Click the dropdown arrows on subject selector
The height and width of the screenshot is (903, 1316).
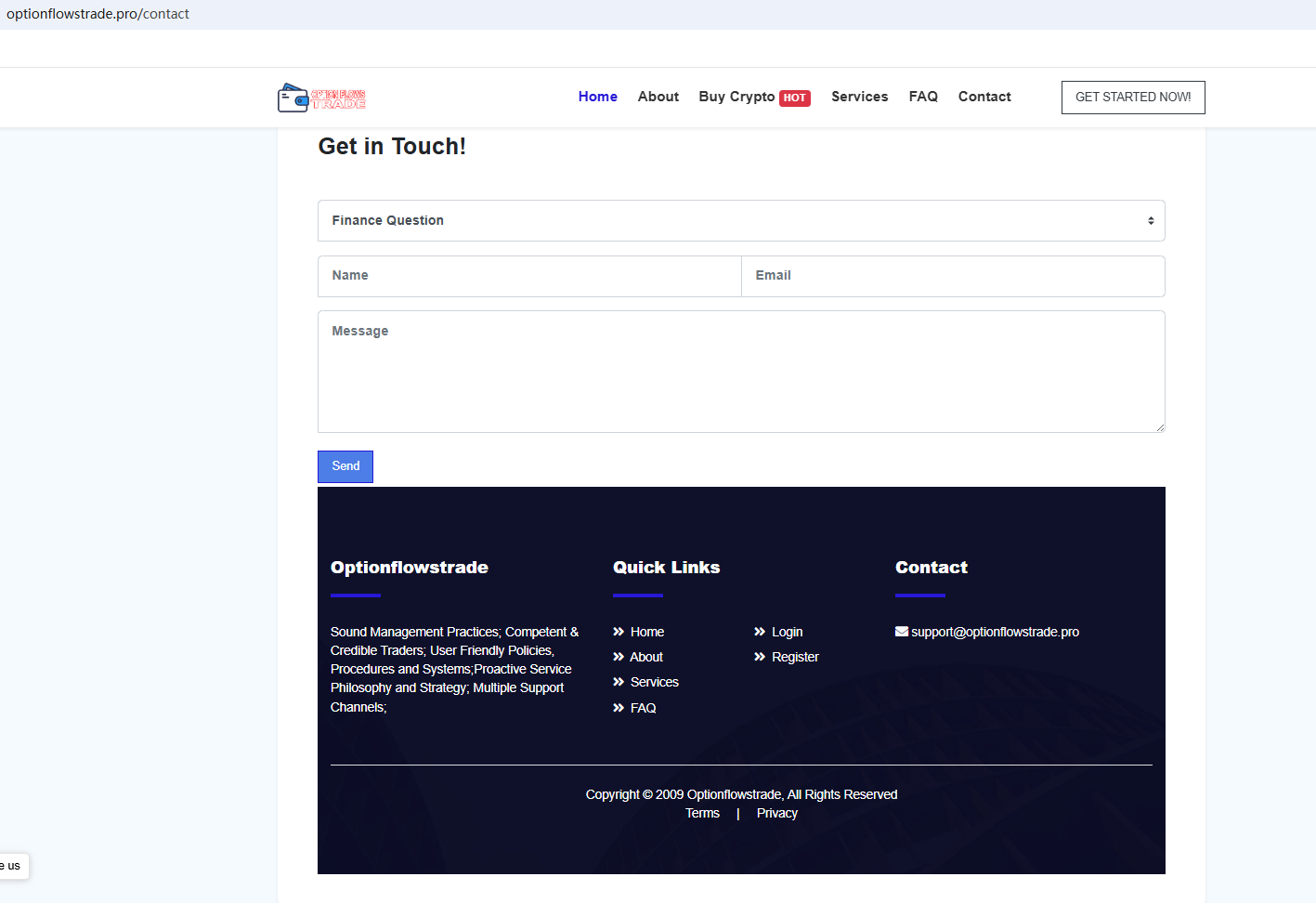(1151, 221)
